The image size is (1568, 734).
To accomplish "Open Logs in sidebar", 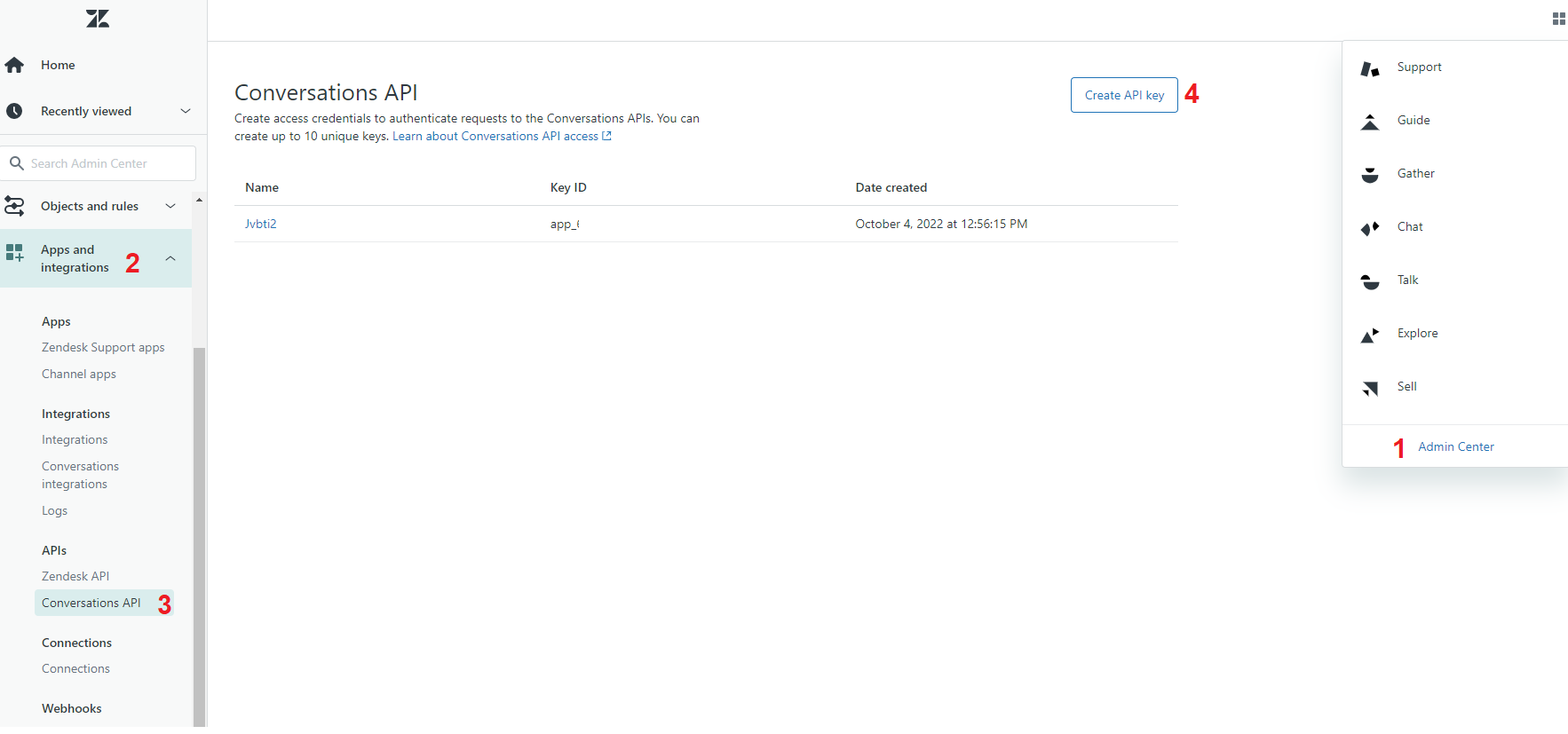I will coord(54,510).
